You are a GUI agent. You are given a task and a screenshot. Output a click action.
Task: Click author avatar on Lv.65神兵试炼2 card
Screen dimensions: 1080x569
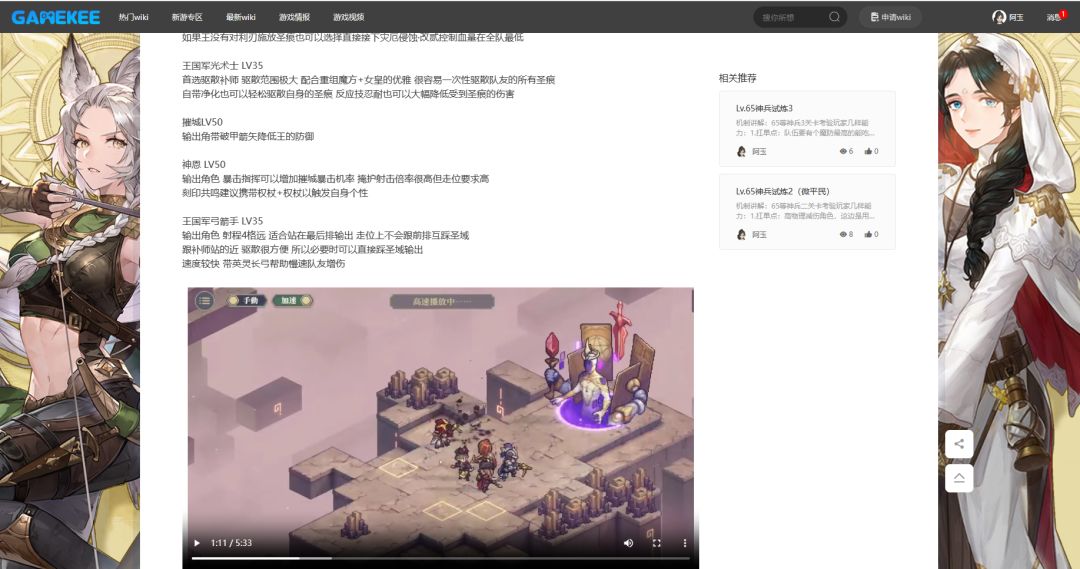tap(741, 235)
